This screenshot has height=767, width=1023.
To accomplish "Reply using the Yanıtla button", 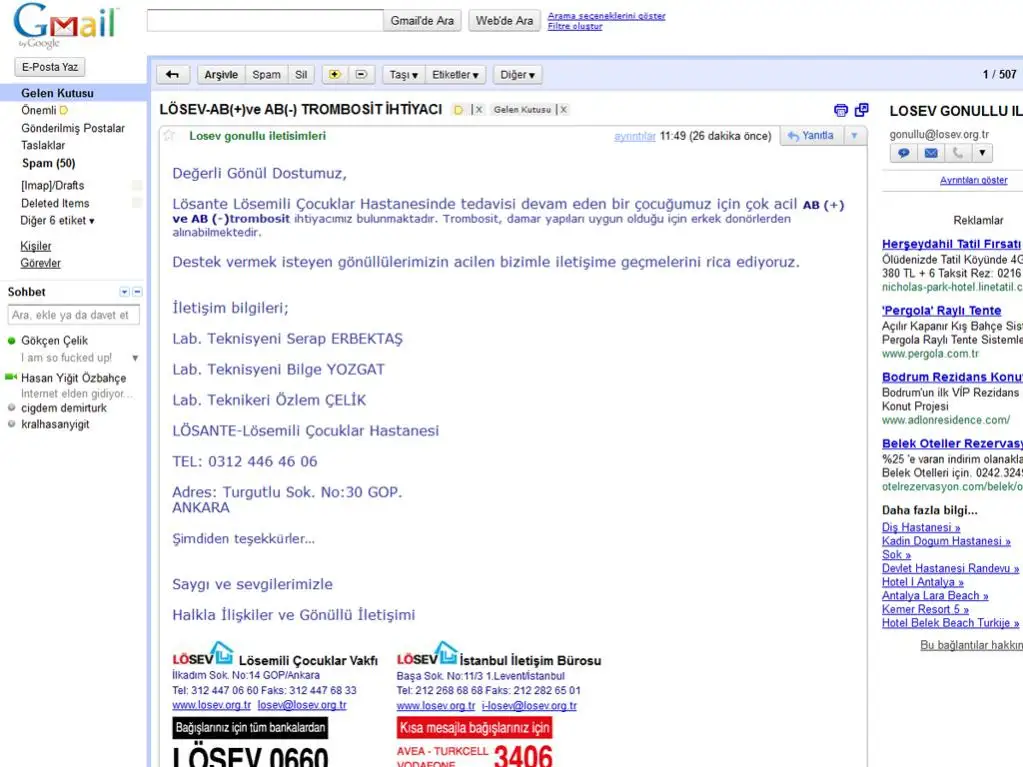I will [811, 136].
